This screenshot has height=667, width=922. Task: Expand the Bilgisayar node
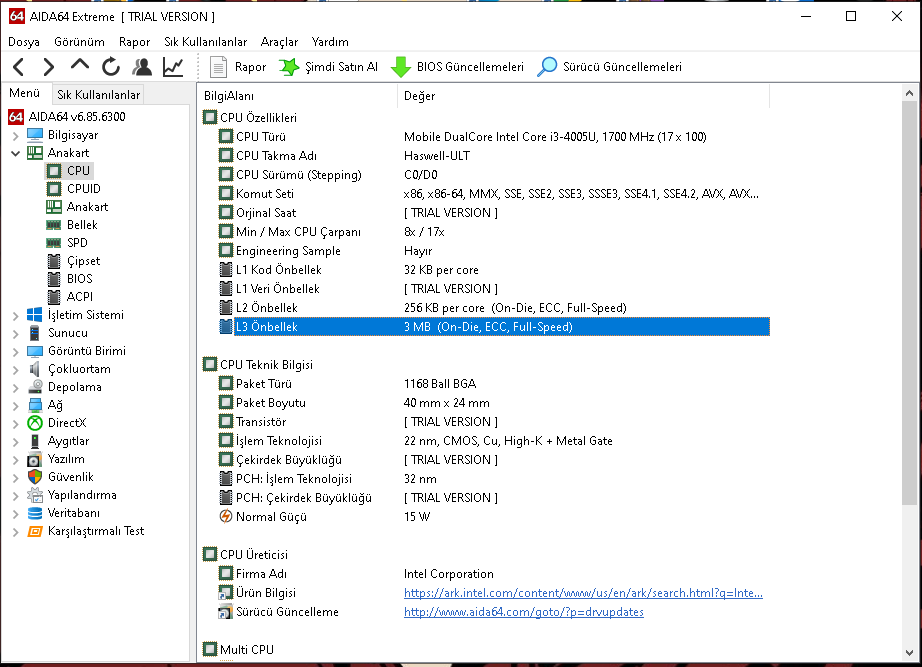[x=16, y=136]
